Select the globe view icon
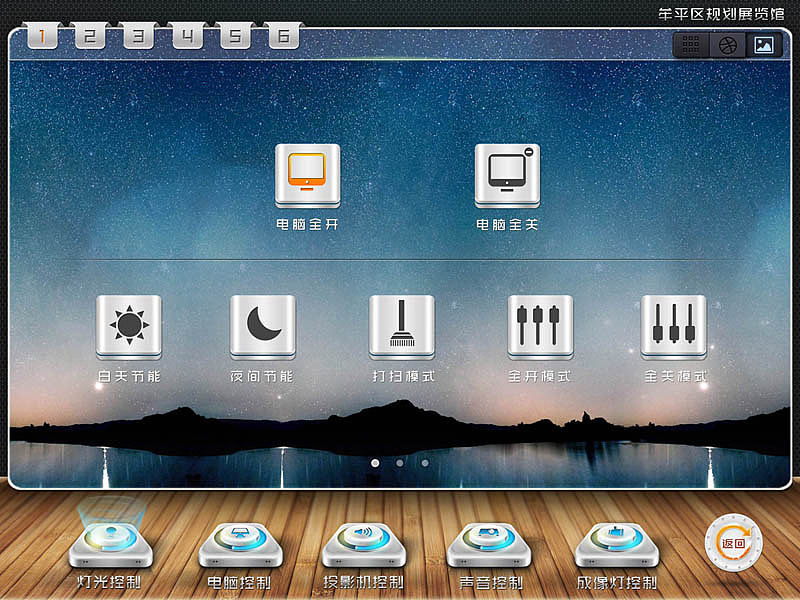This screenshot has width=800, height=600. (728, 45)
